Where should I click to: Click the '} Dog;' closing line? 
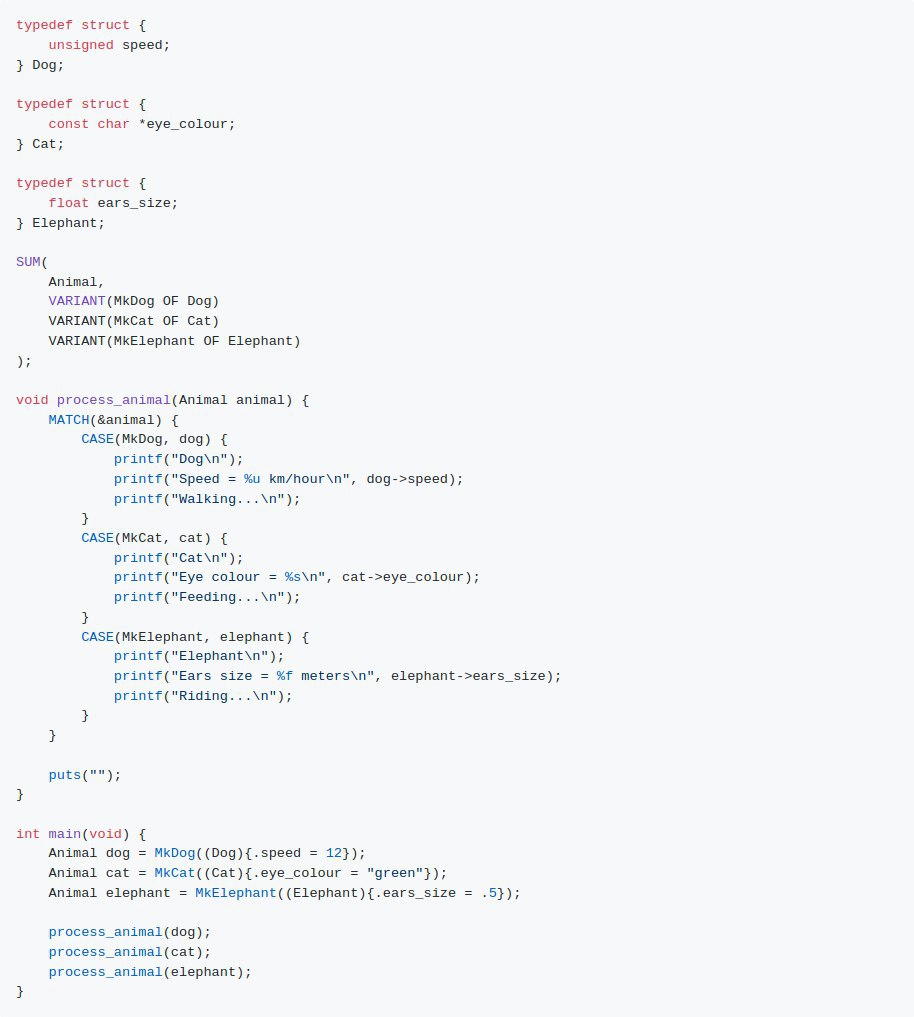click(40, 65)
